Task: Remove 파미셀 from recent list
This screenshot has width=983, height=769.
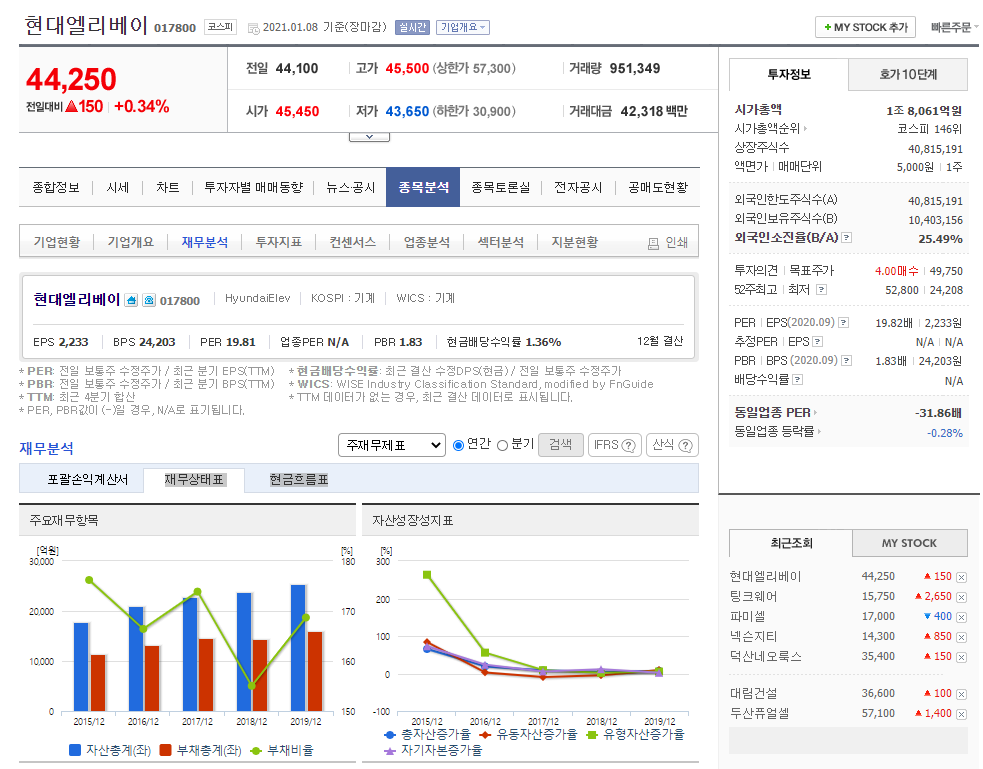Action: [x=962, y=617]
